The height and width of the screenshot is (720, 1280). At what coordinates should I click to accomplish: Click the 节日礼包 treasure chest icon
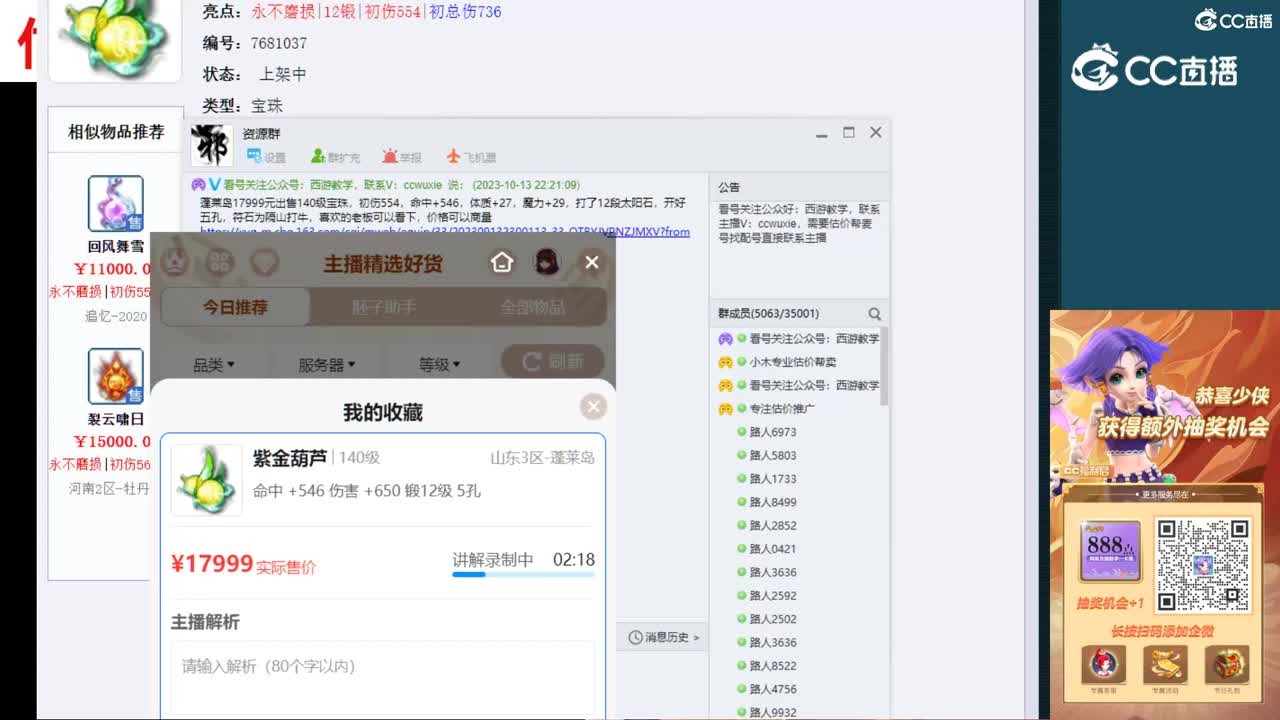click(1226, 664)
